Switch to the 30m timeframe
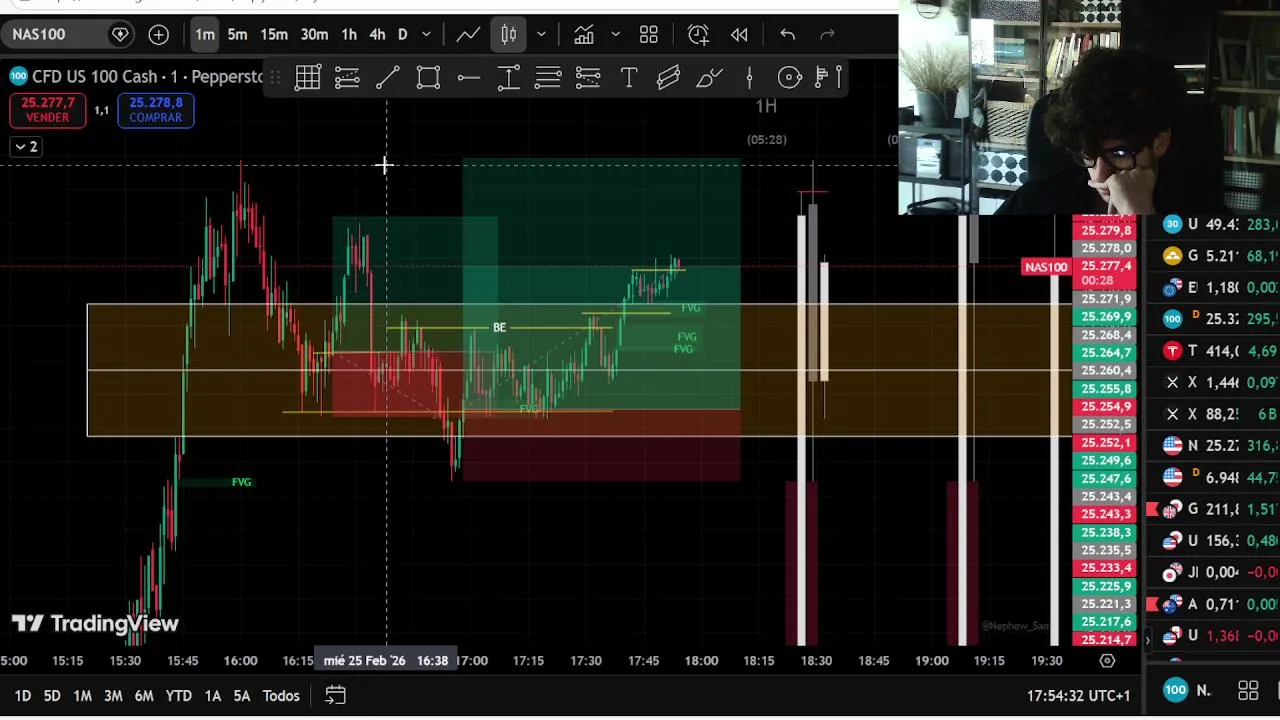 pos(314,34)
